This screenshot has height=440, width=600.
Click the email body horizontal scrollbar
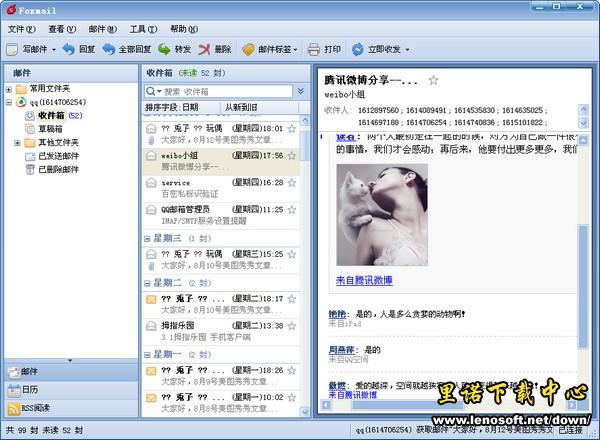[408, 405]
